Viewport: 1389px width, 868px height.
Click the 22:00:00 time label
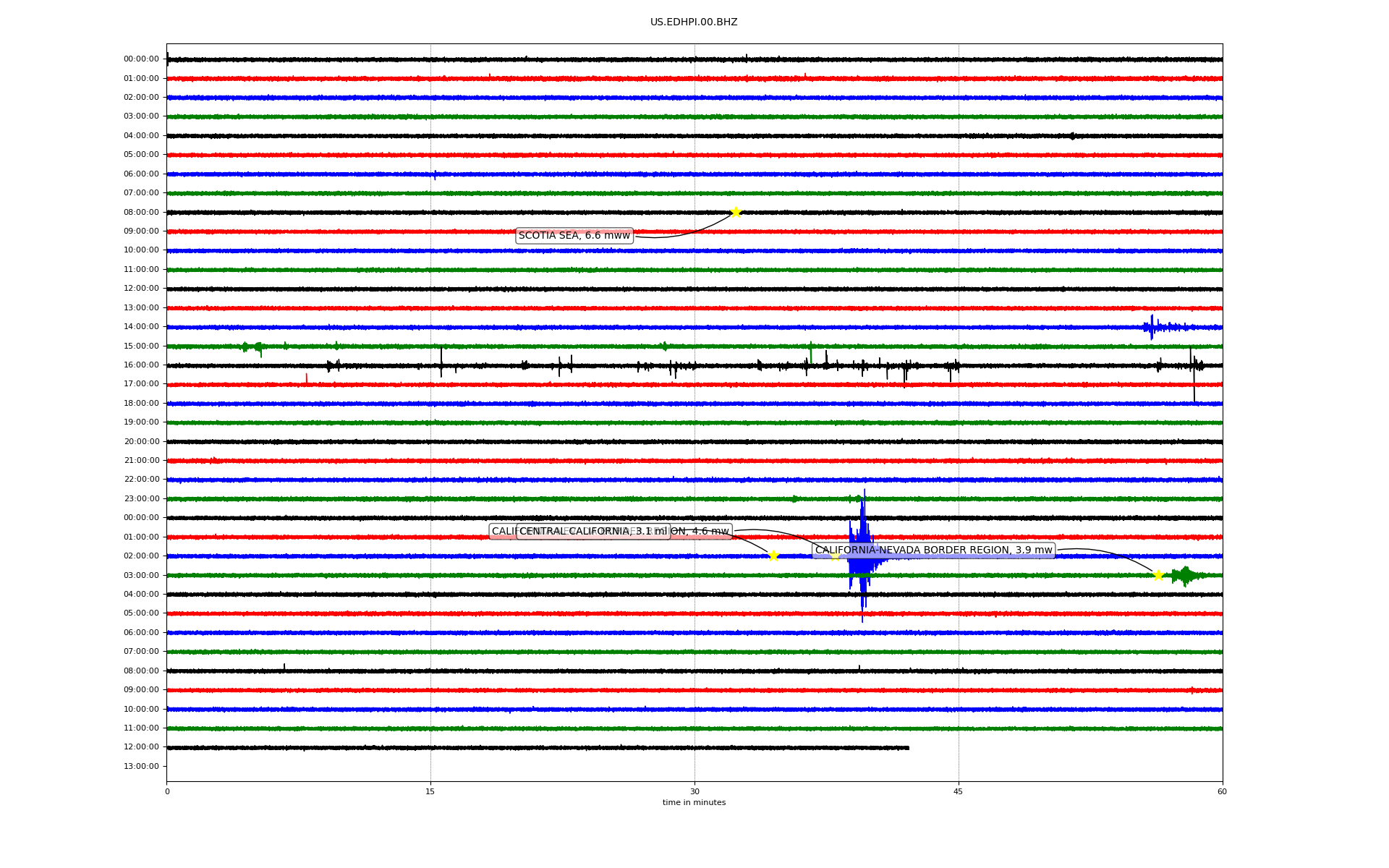tap(141, 480)
